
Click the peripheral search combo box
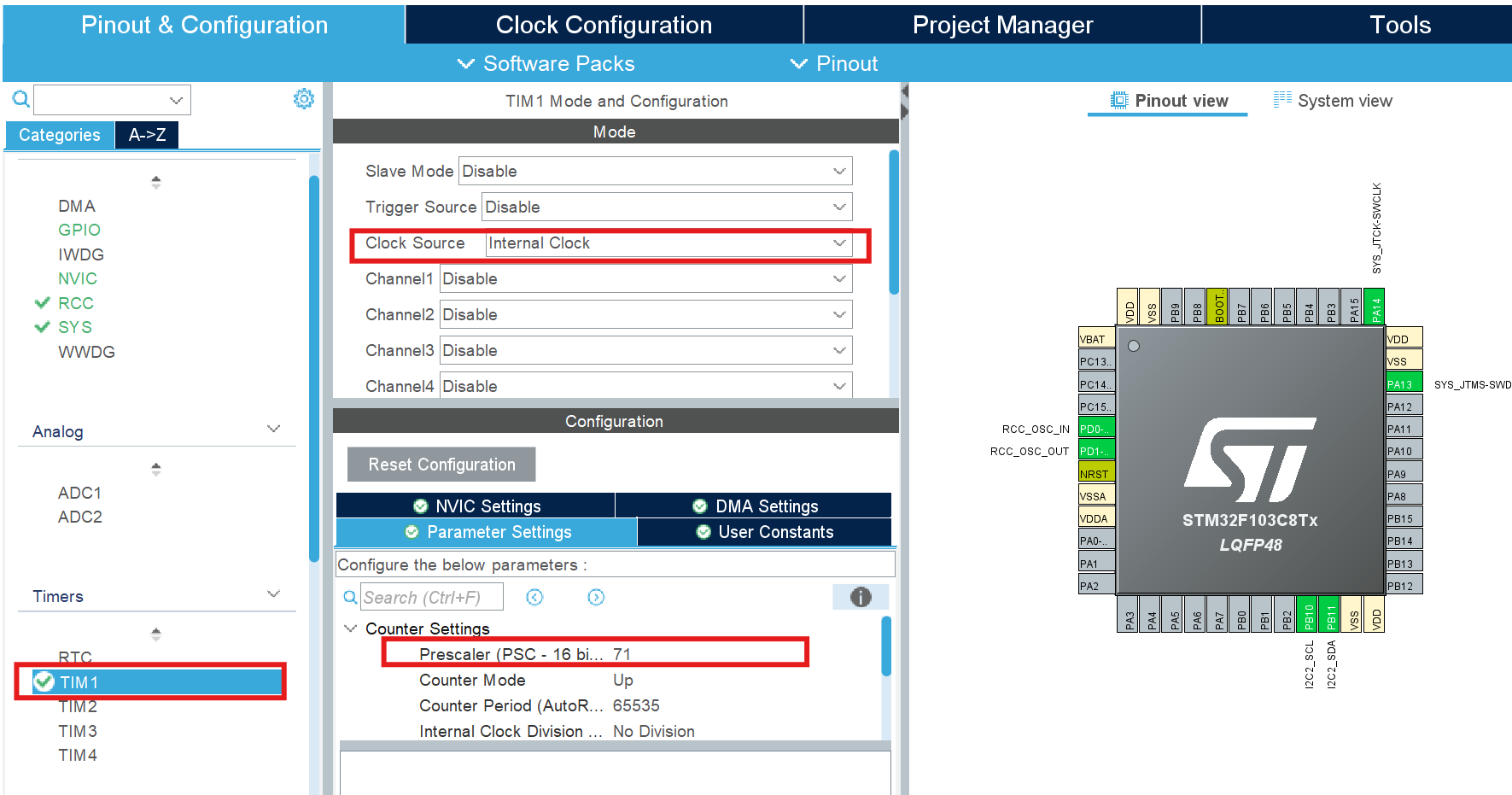[112, 100]
